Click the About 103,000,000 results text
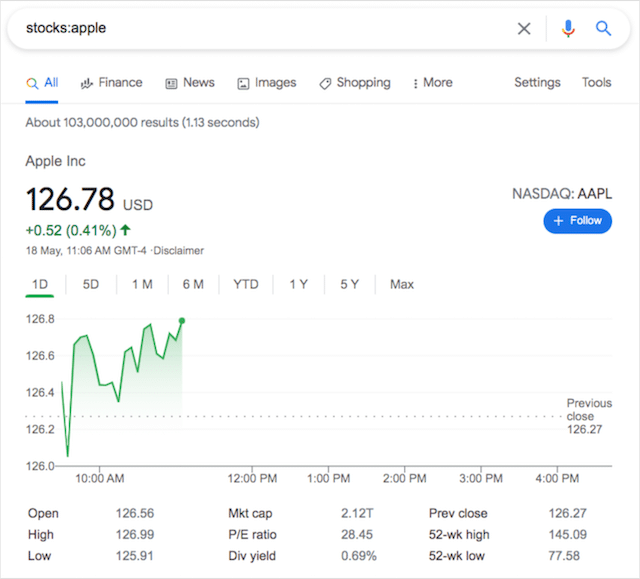This screenshot has height=579, width=640. point(142,122)
